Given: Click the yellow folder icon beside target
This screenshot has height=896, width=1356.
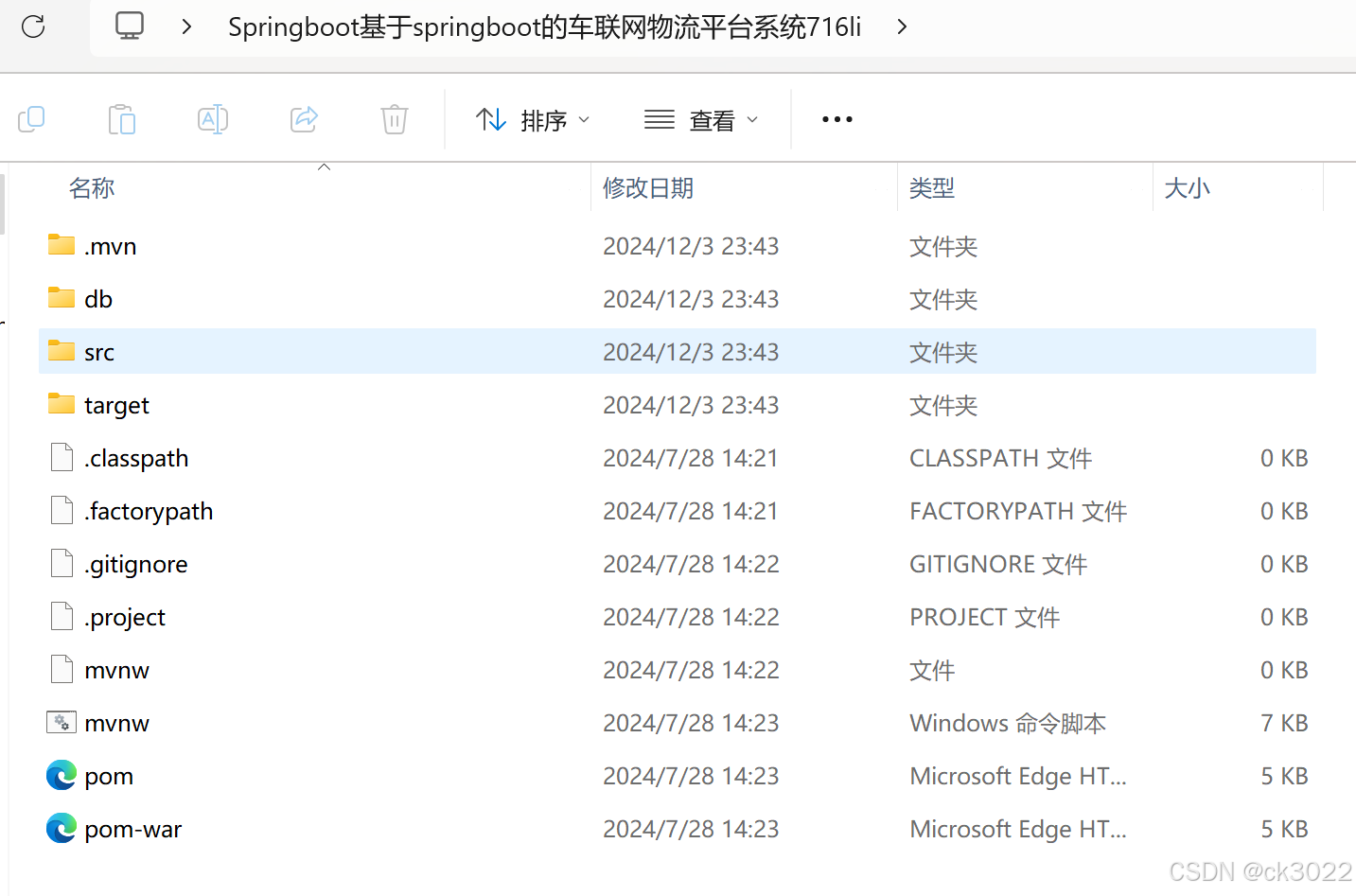Looking at the screenshot, I should click(x=61, y=404).
